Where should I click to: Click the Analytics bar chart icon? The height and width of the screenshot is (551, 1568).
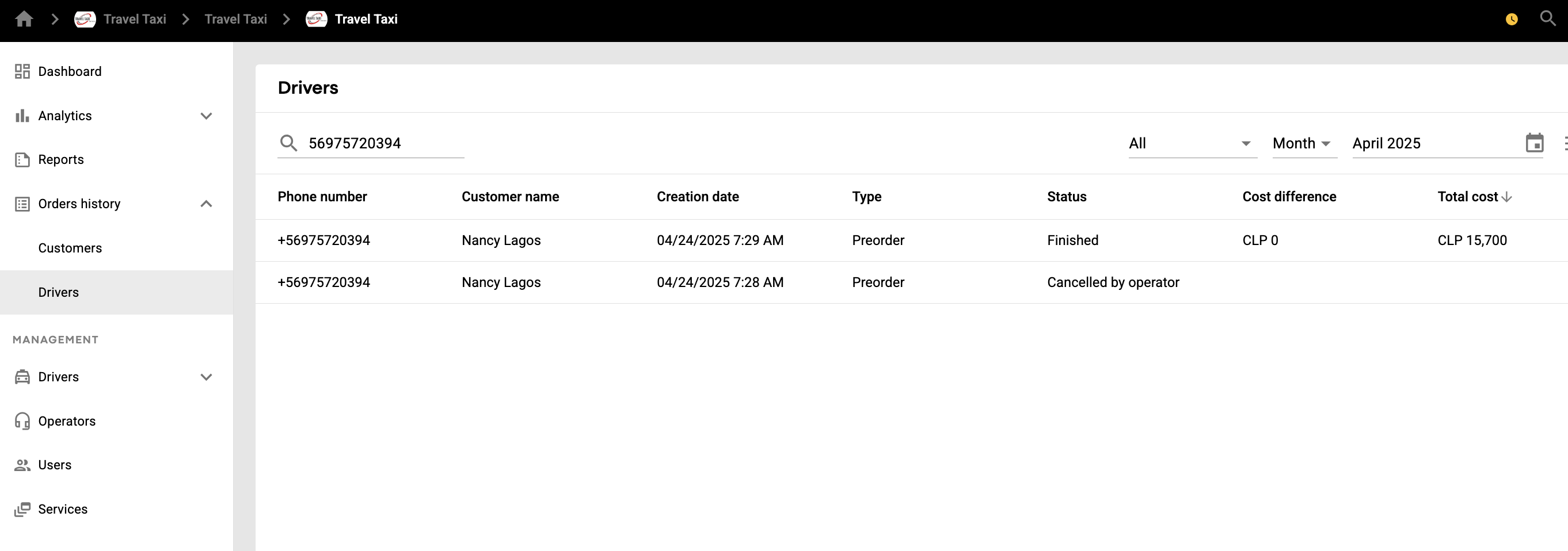click(22, 116)
